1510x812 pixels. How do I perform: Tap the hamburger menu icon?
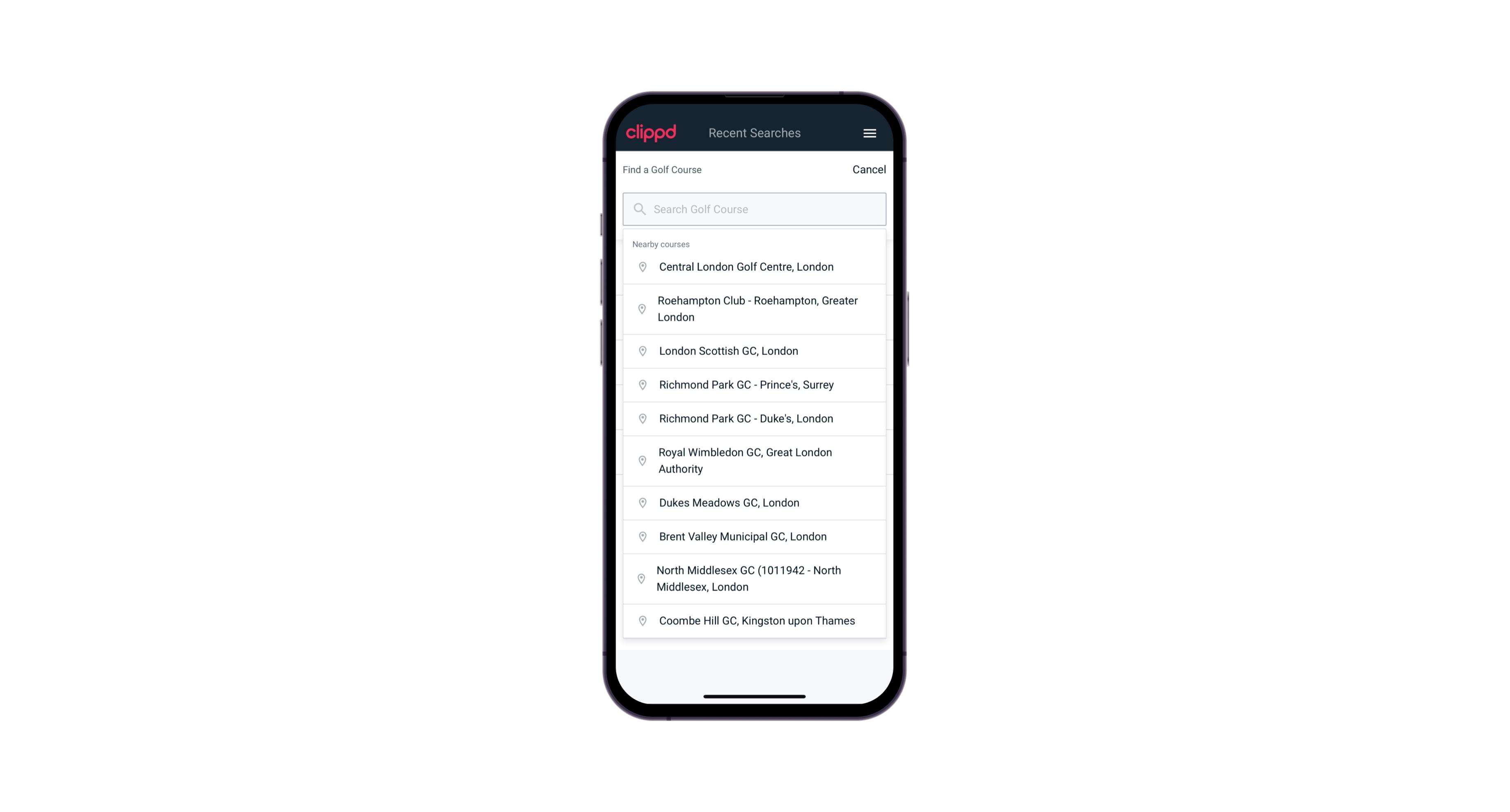(x=869, y=133)
